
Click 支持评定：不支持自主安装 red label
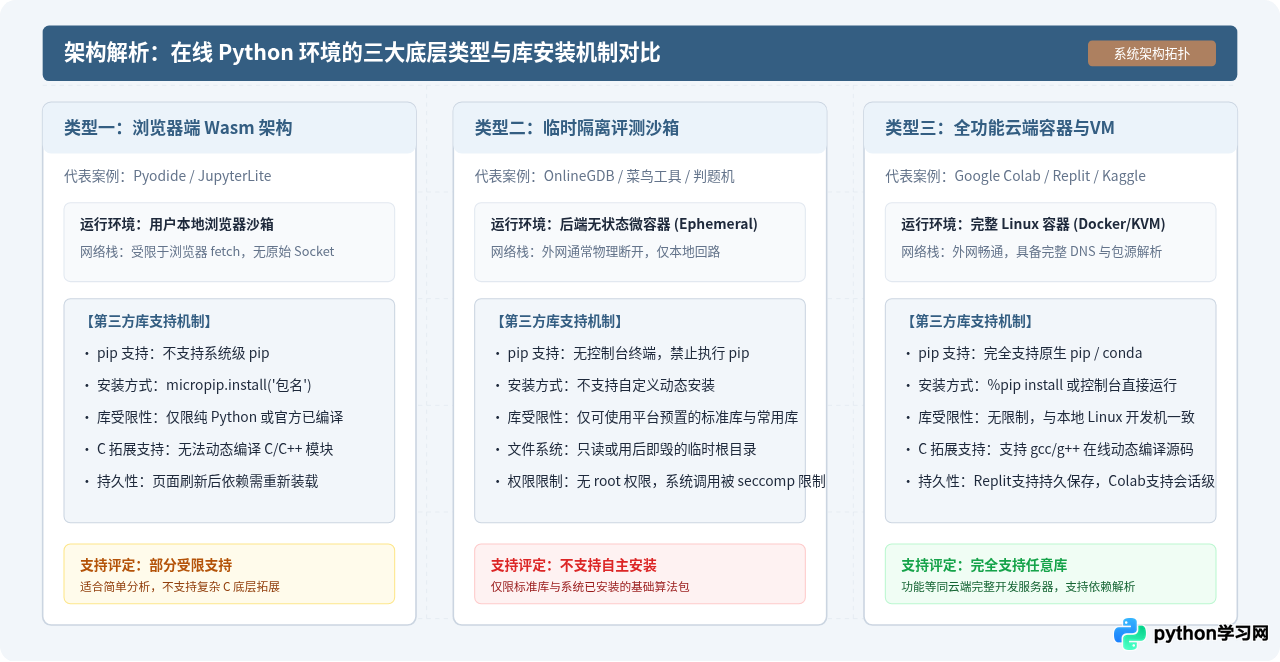574,565
